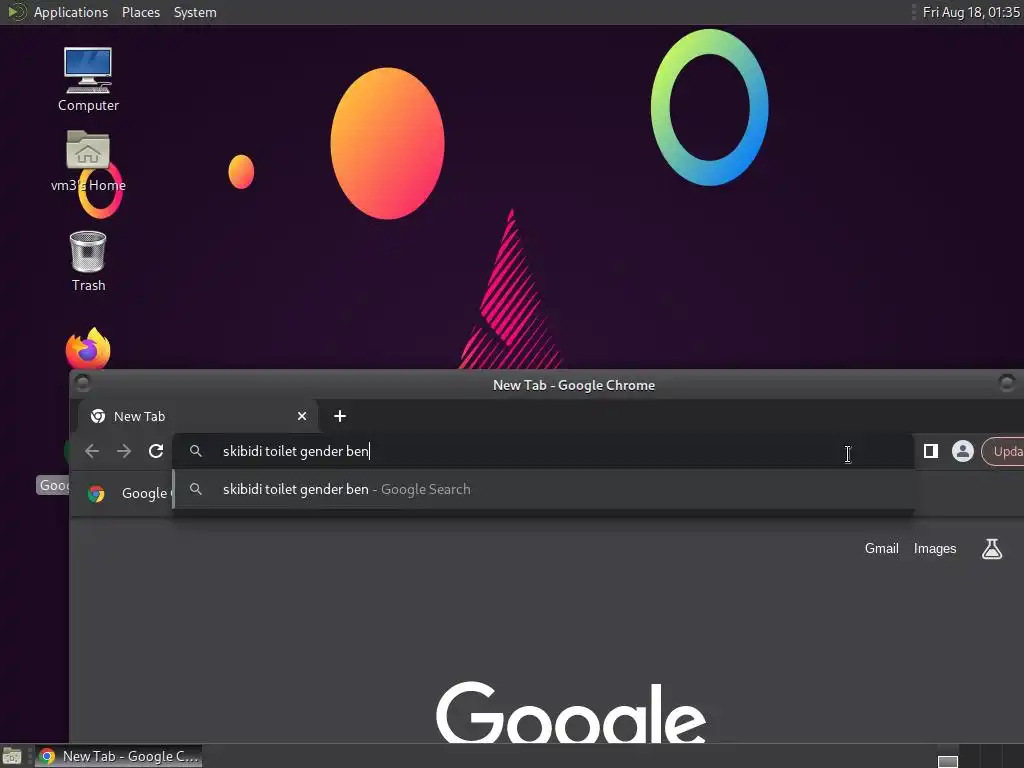
Task: Reload the page in Chrome
Action: 155,451
